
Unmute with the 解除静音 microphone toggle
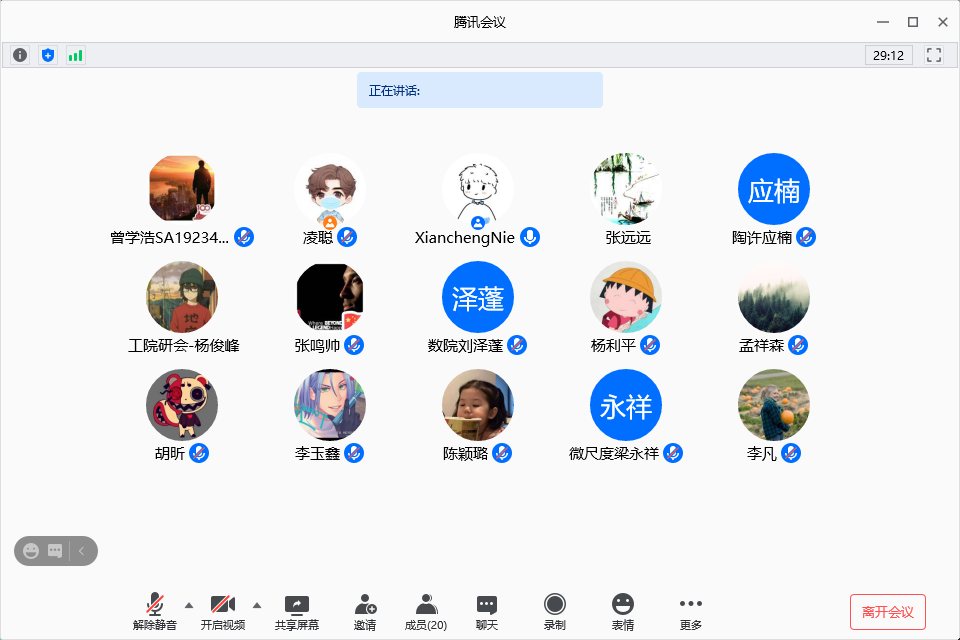coord(157,605)
